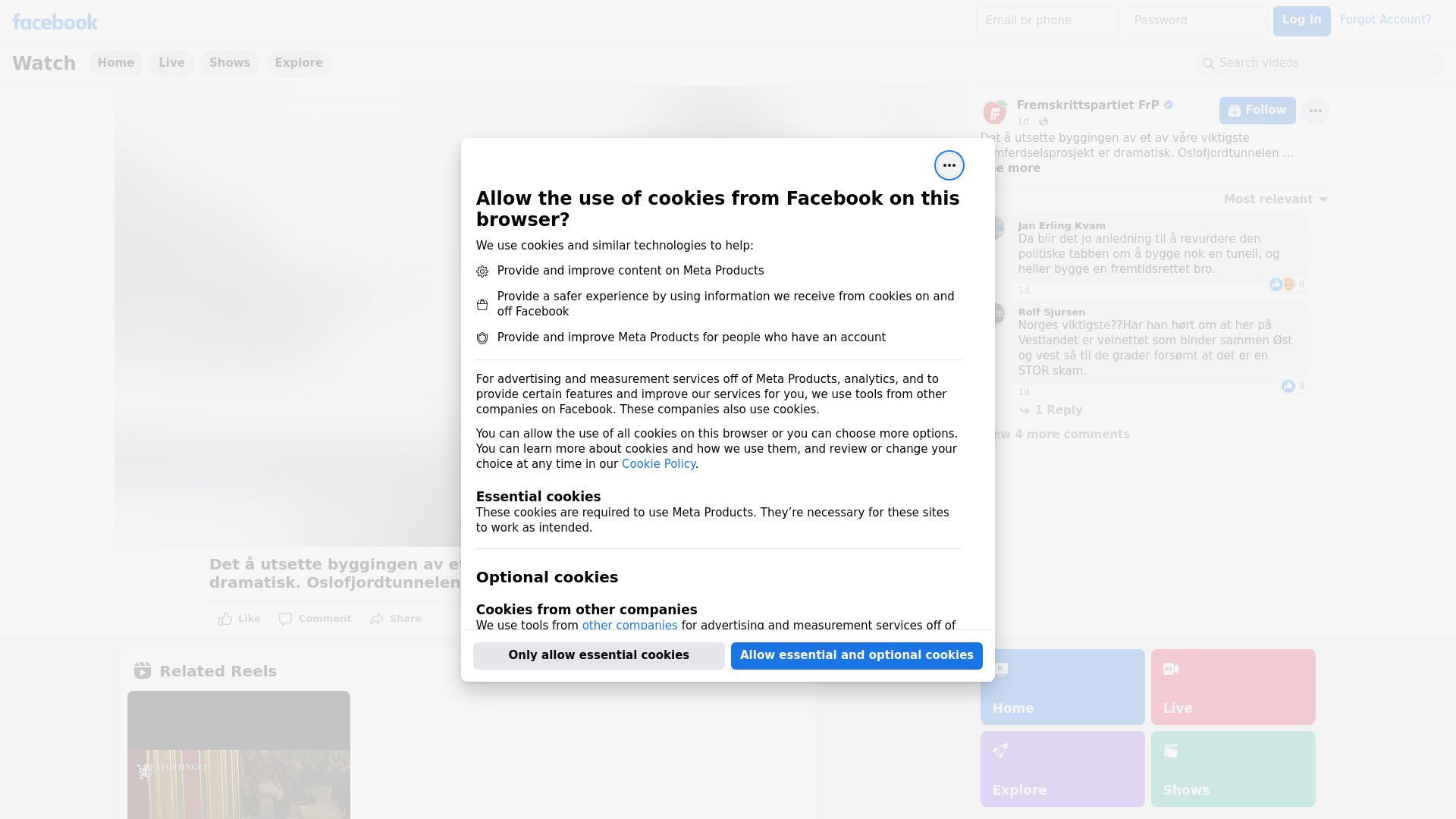Open the purple Explore tile
This screenshot has width=1456, height=819.
click(x=1062, y=769)
